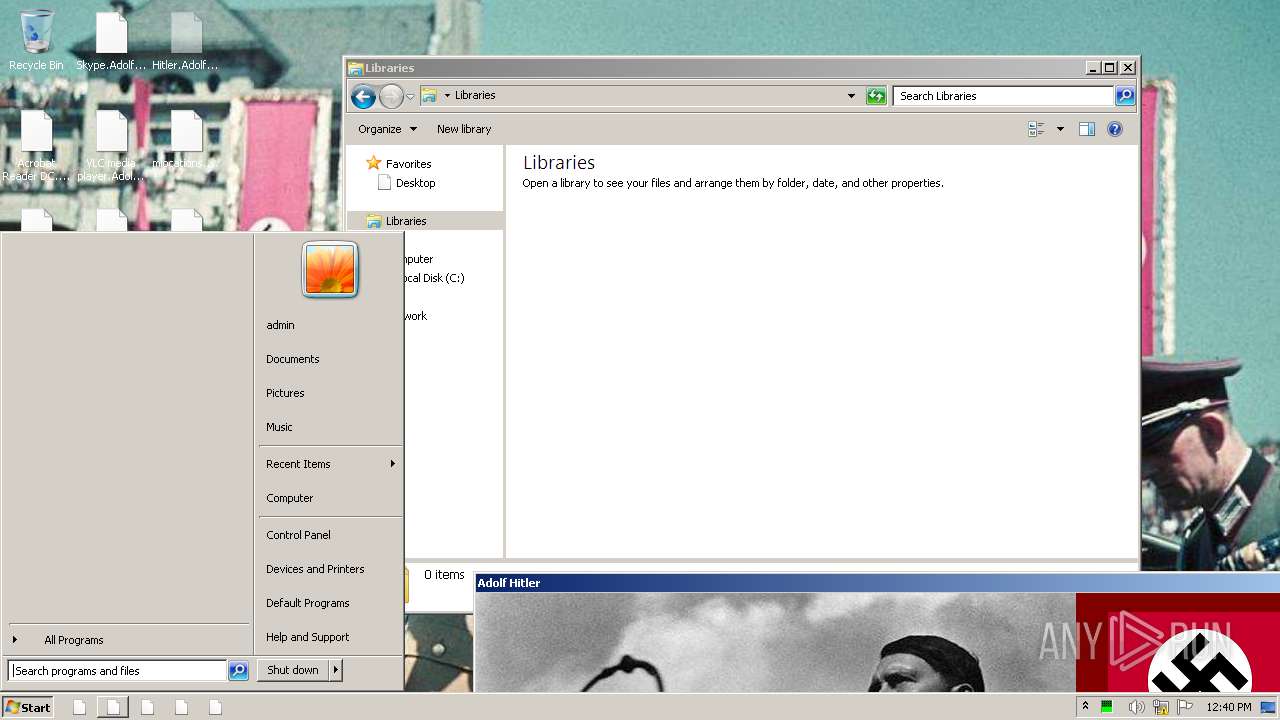Expand All Programs list
The height and width of the screenshot is (720, 1280).
pos(127,640)
